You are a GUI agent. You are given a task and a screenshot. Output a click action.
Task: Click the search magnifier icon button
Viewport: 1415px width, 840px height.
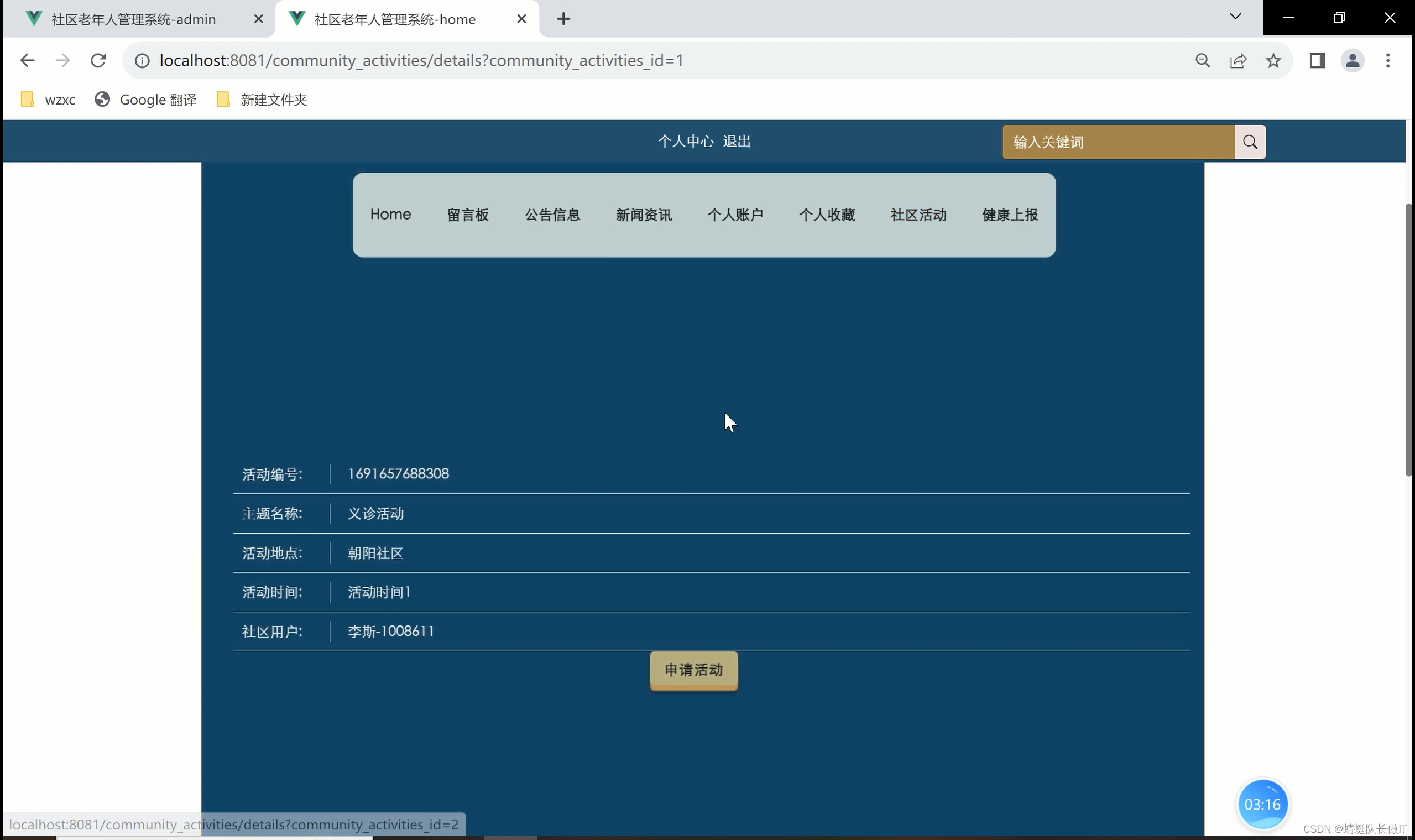coord(1250,142)
